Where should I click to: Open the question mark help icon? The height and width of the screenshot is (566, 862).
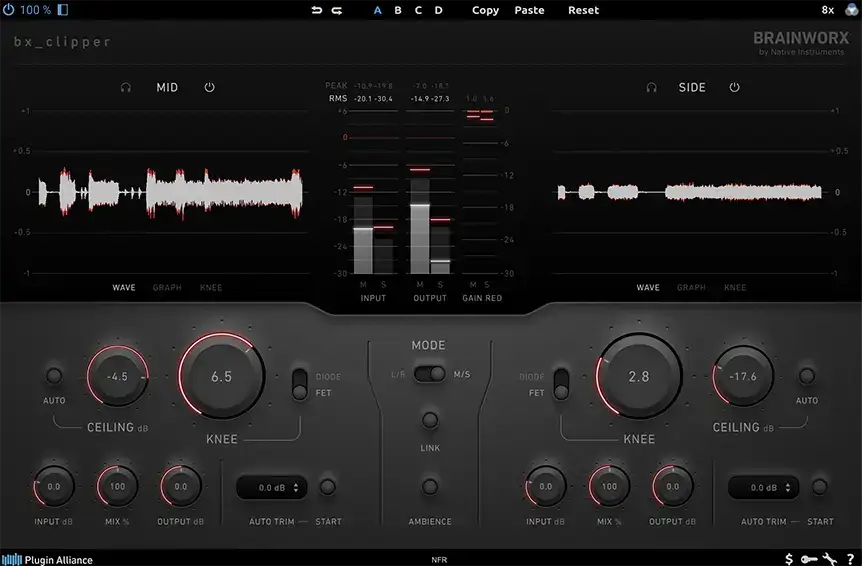[x=850, y=558]
